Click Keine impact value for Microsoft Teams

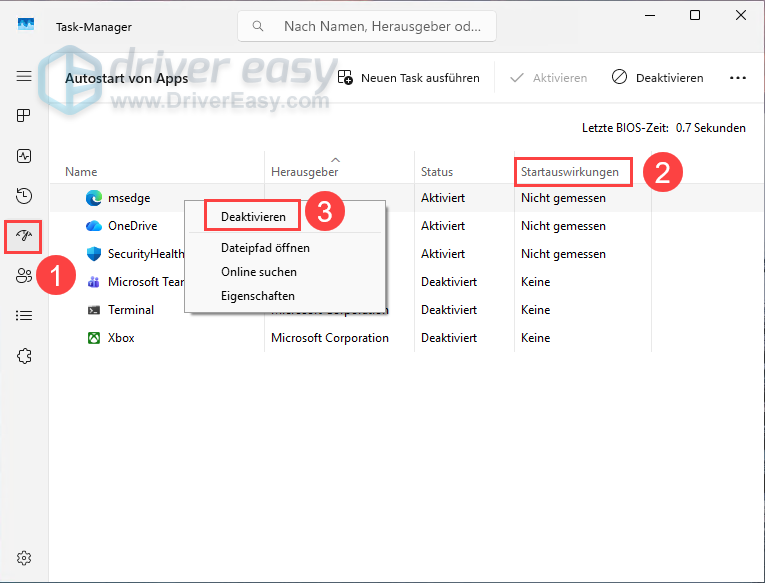point(535,282)
